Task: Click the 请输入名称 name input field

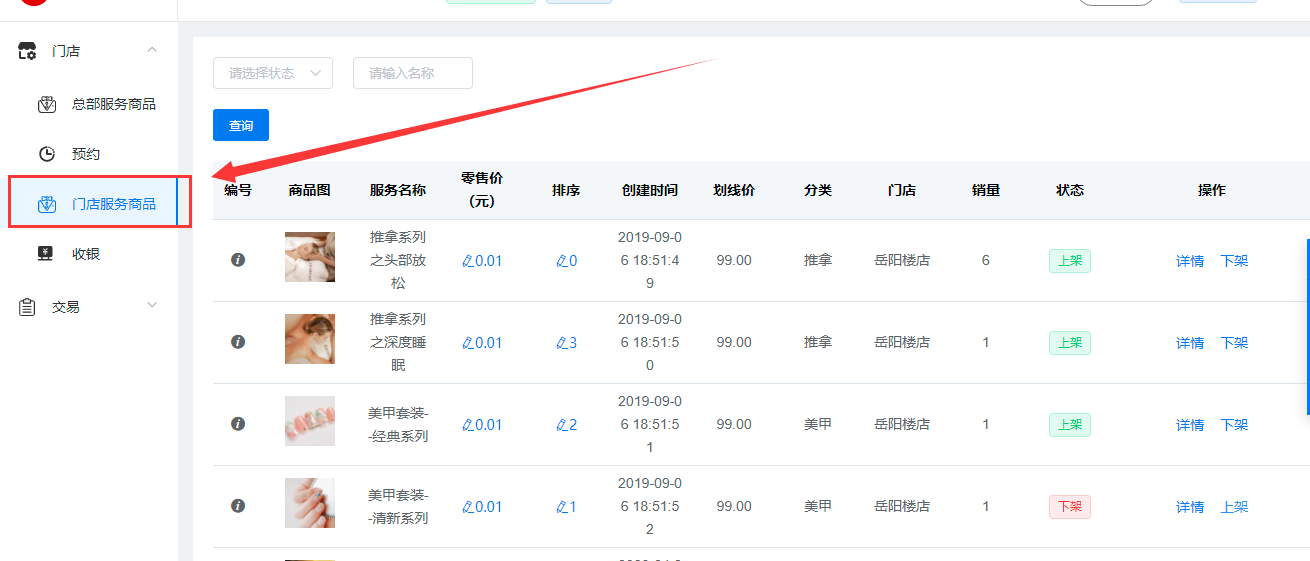Action: coord(413,73)
